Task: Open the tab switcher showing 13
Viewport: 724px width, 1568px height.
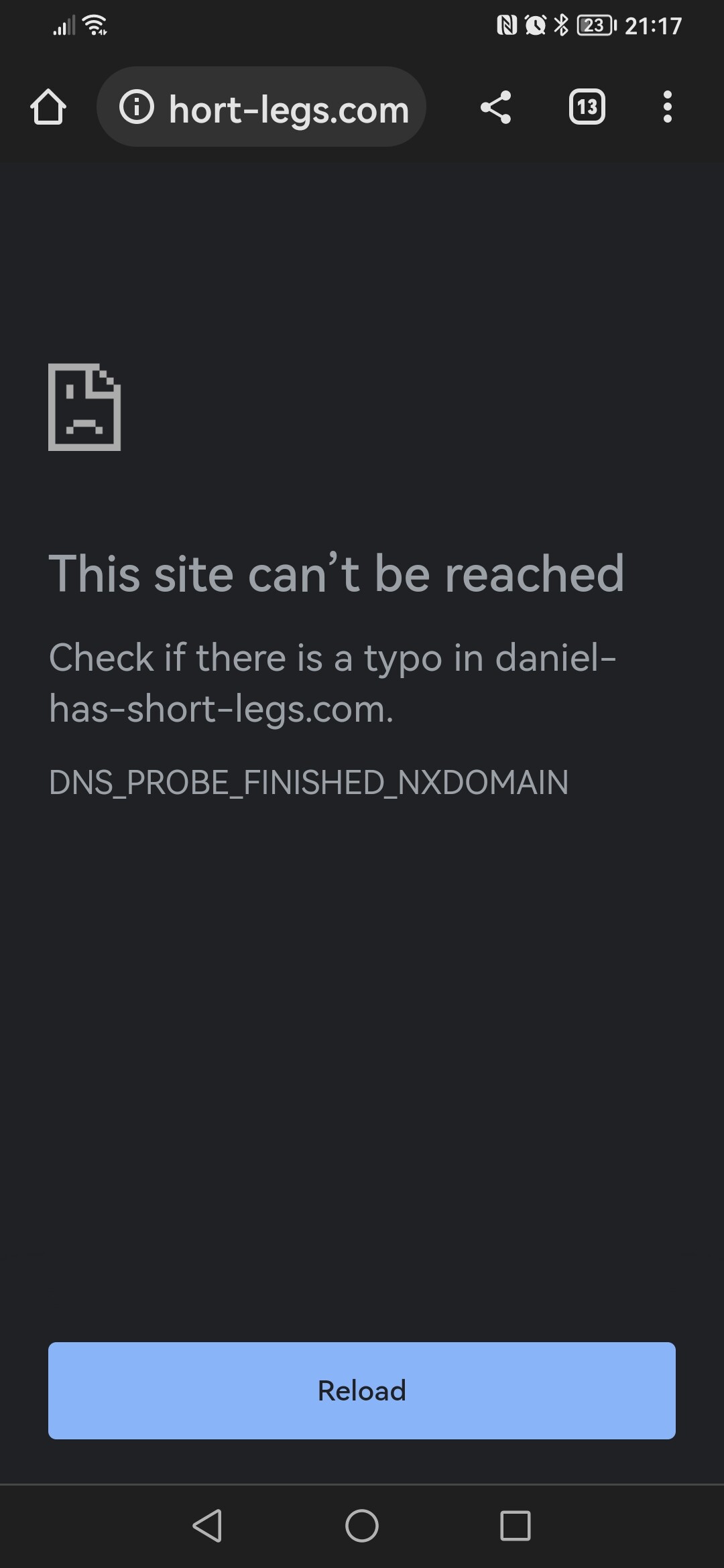Action: click(587, 107)
